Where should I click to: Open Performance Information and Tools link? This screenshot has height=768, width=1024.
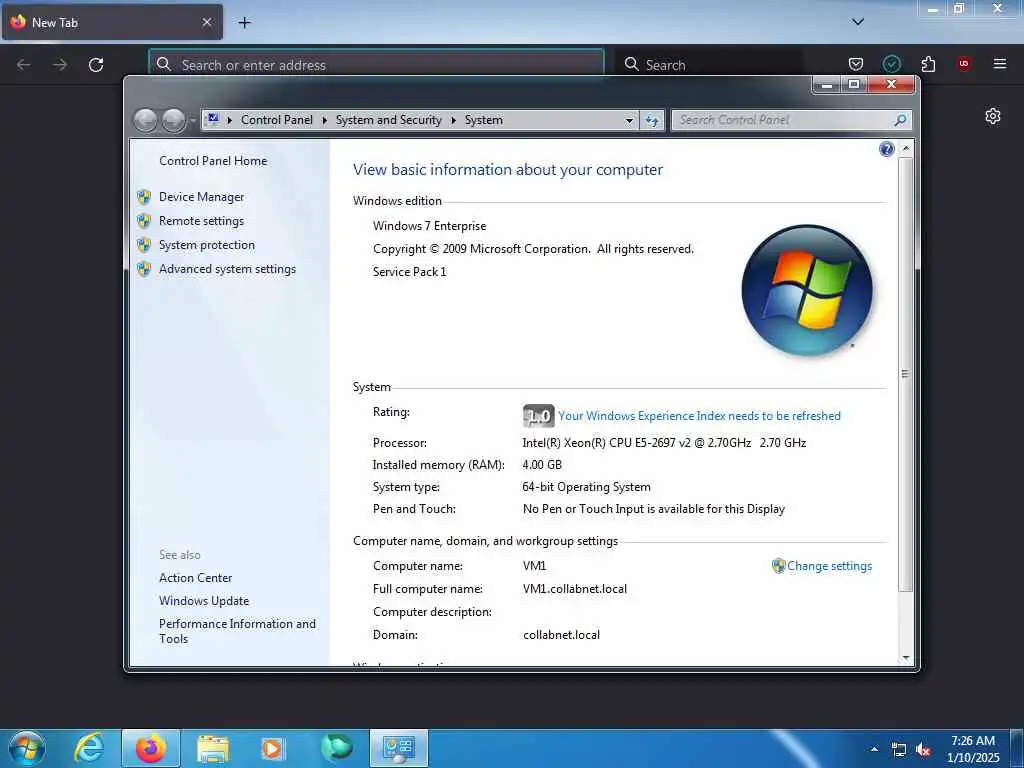(237, 631)
